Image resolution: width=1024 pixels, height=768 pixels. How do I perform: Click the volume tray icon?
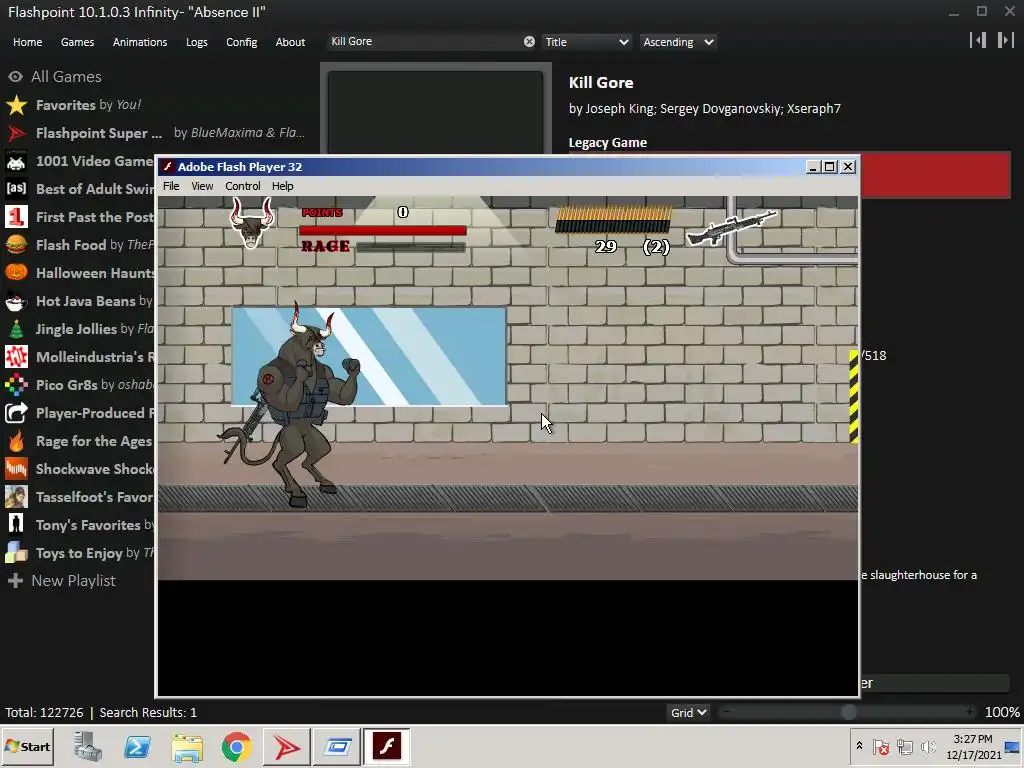(928, 746)
